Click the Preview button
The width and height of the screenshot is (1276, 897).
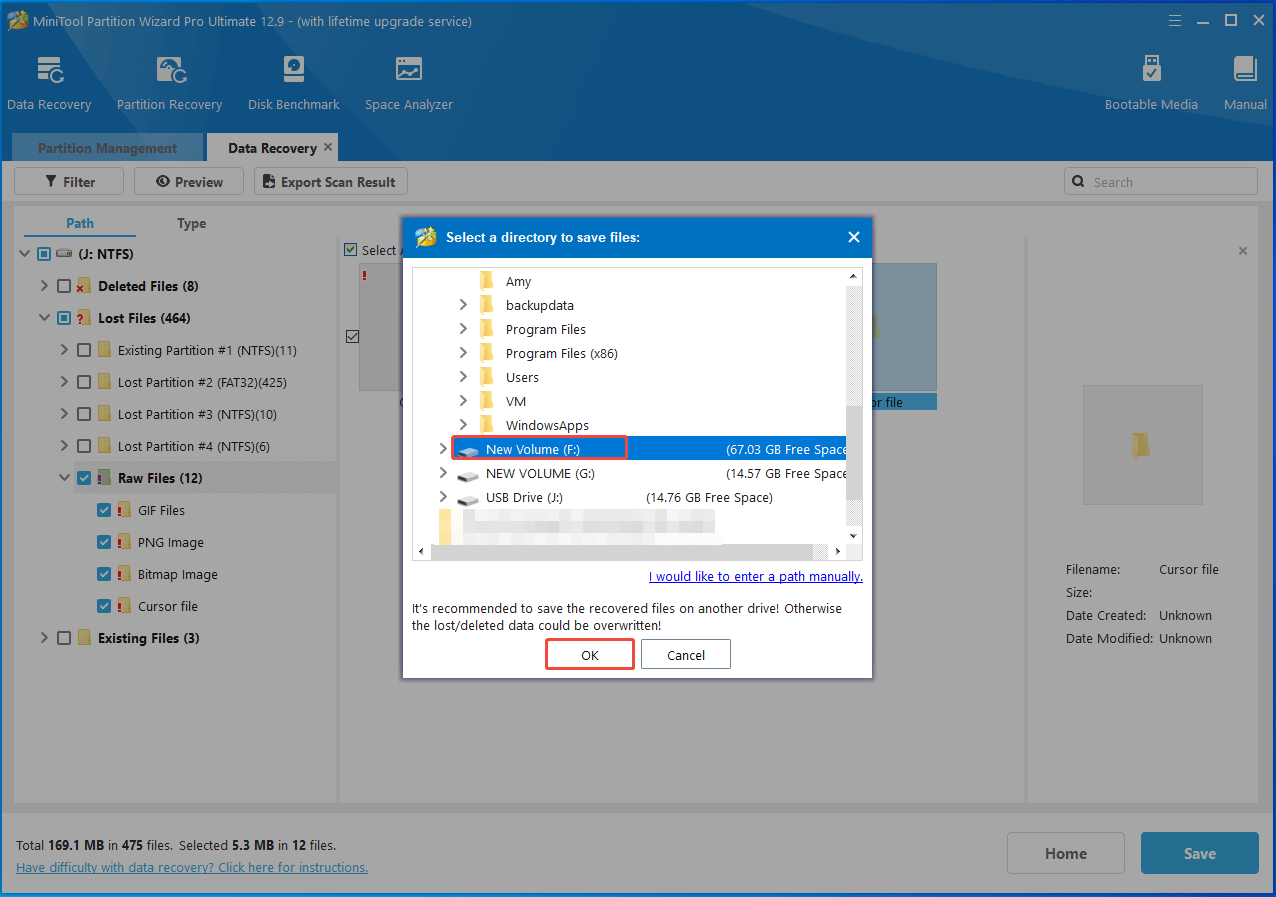(189, 182)
